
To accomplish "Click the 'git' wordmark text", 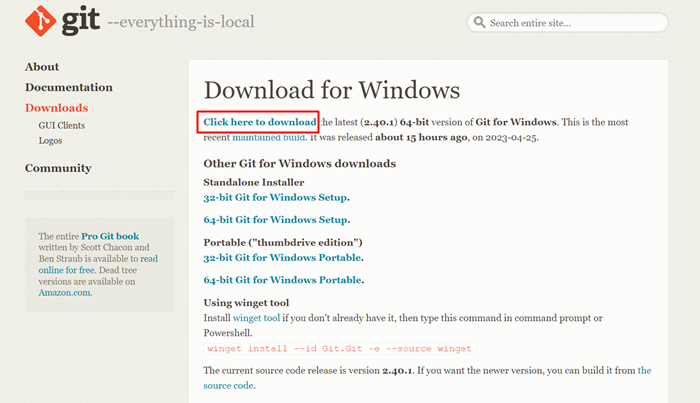I will coord(80,20).
